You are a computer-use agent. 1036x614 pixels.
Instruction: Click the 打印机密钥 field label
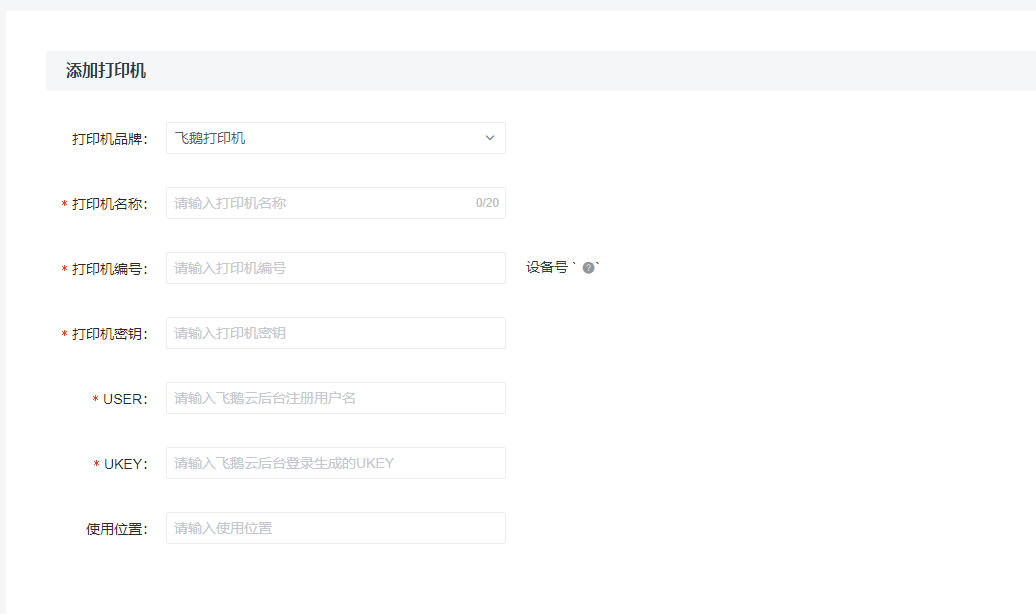pyautogui.click(x=109, y=334)
